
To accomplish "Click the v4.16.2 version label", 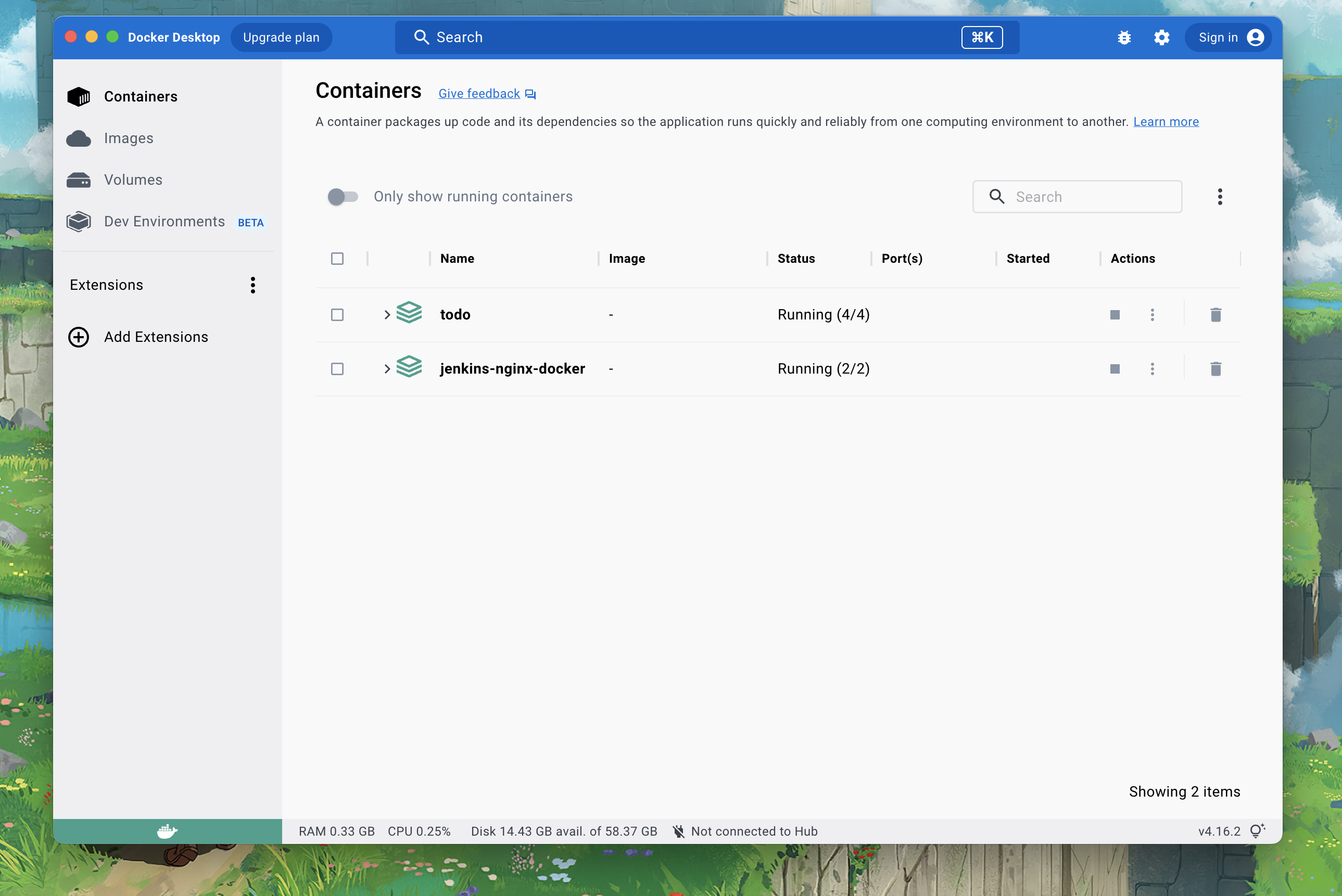I will [1219, 832].
